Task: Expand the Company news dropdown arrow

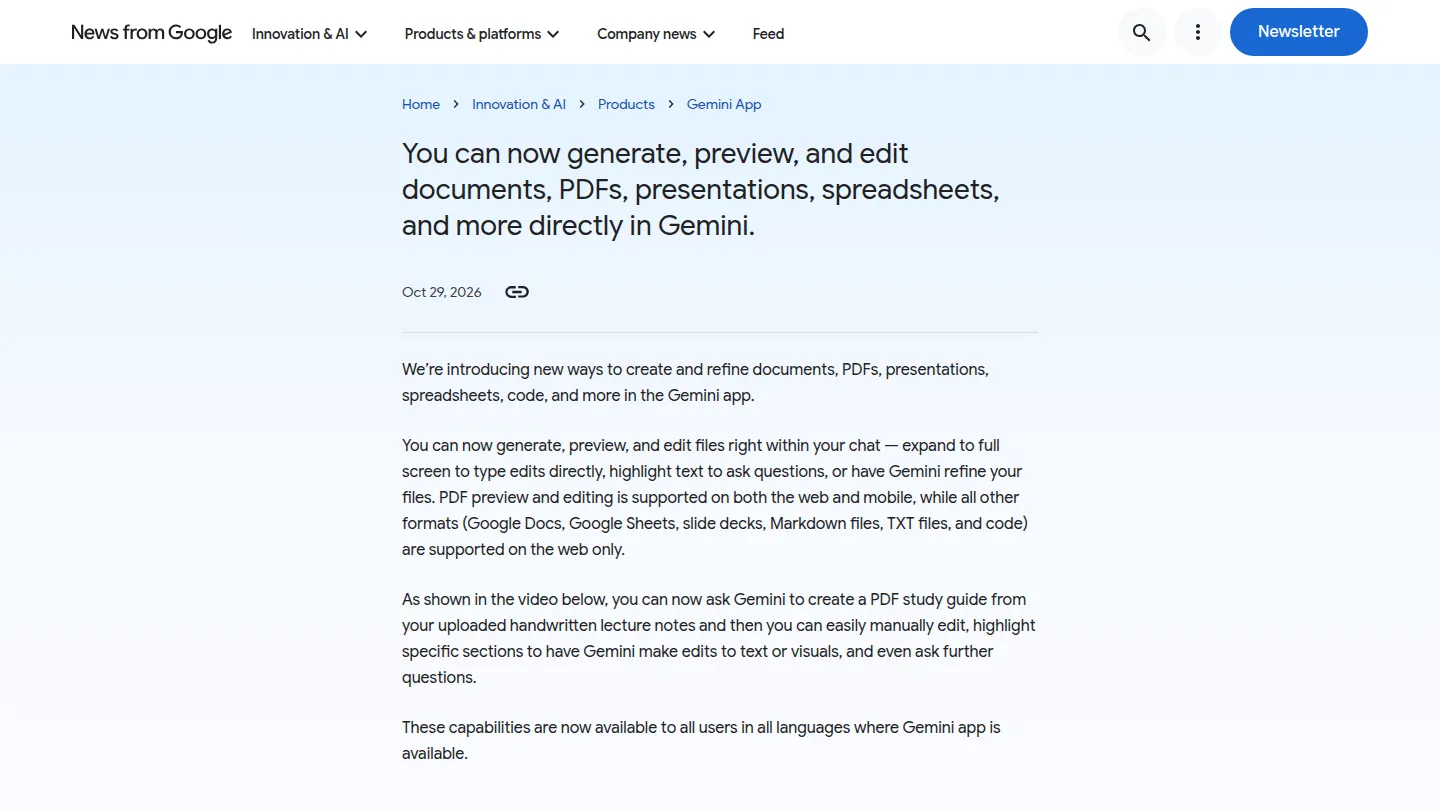Action: (709, 34)
